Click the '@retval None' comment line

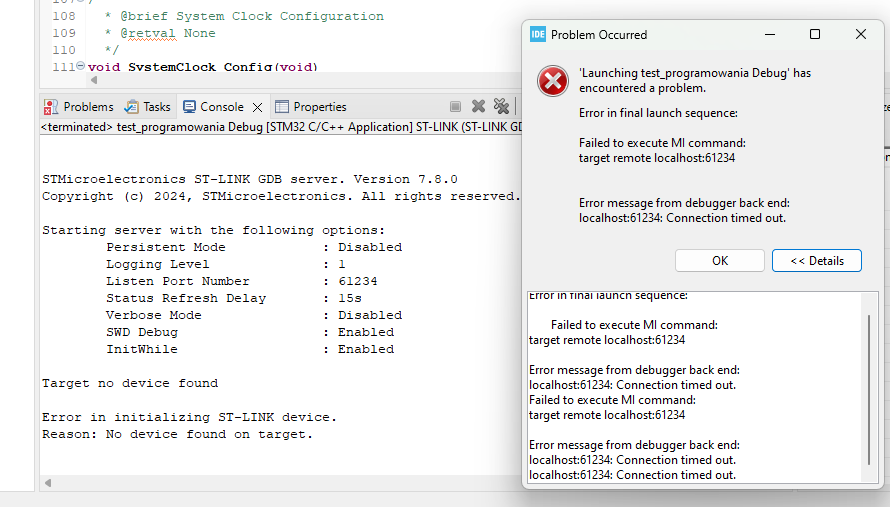[x=160, y=33]
